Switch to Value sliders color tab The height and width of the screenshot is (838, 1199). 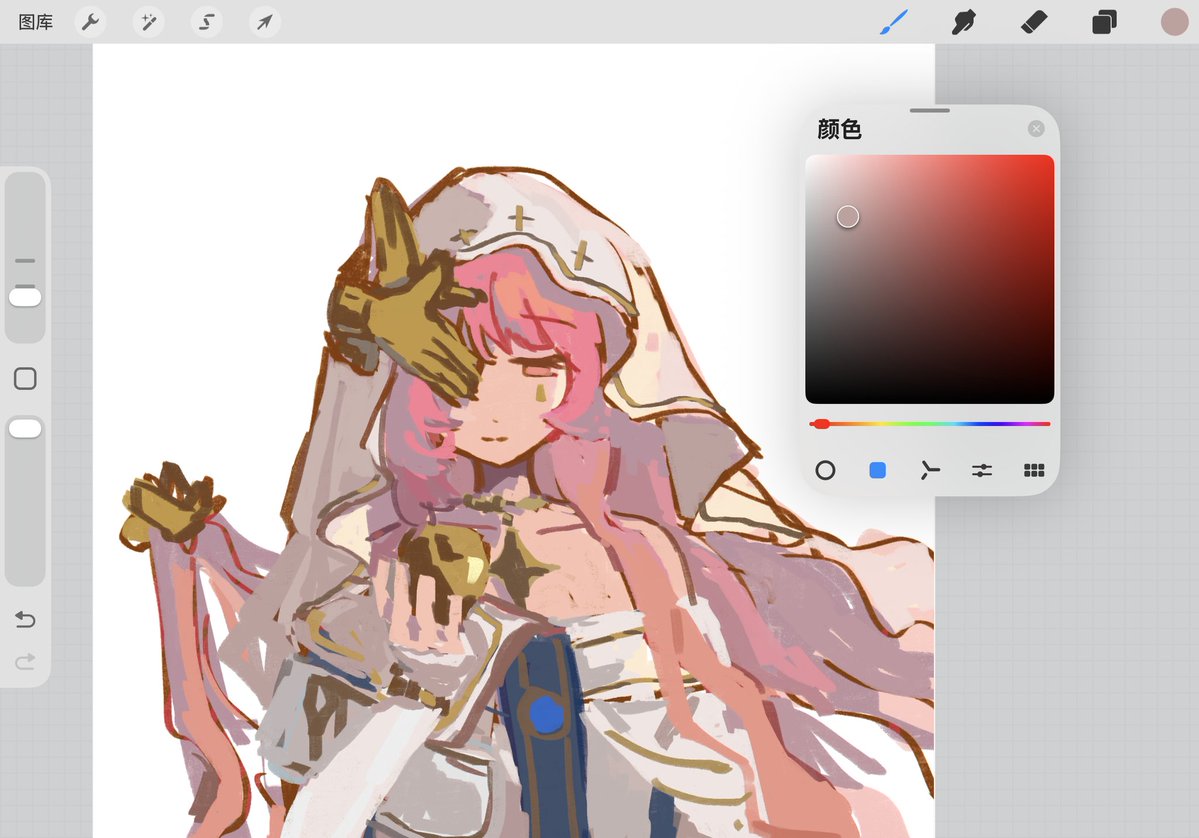click(982, 470)
